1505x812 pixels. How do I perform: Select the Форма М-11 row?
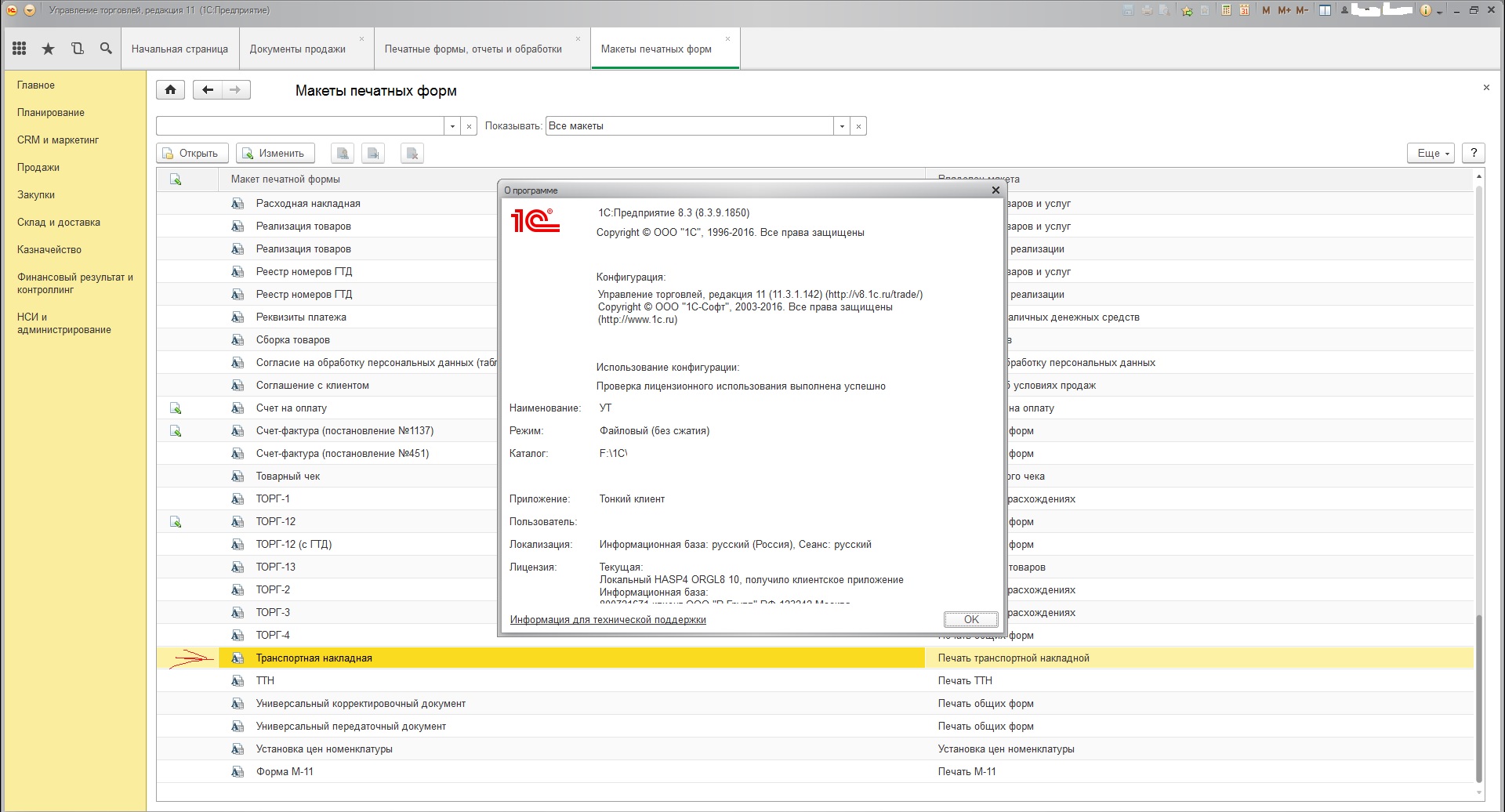[x=815, y=771]
